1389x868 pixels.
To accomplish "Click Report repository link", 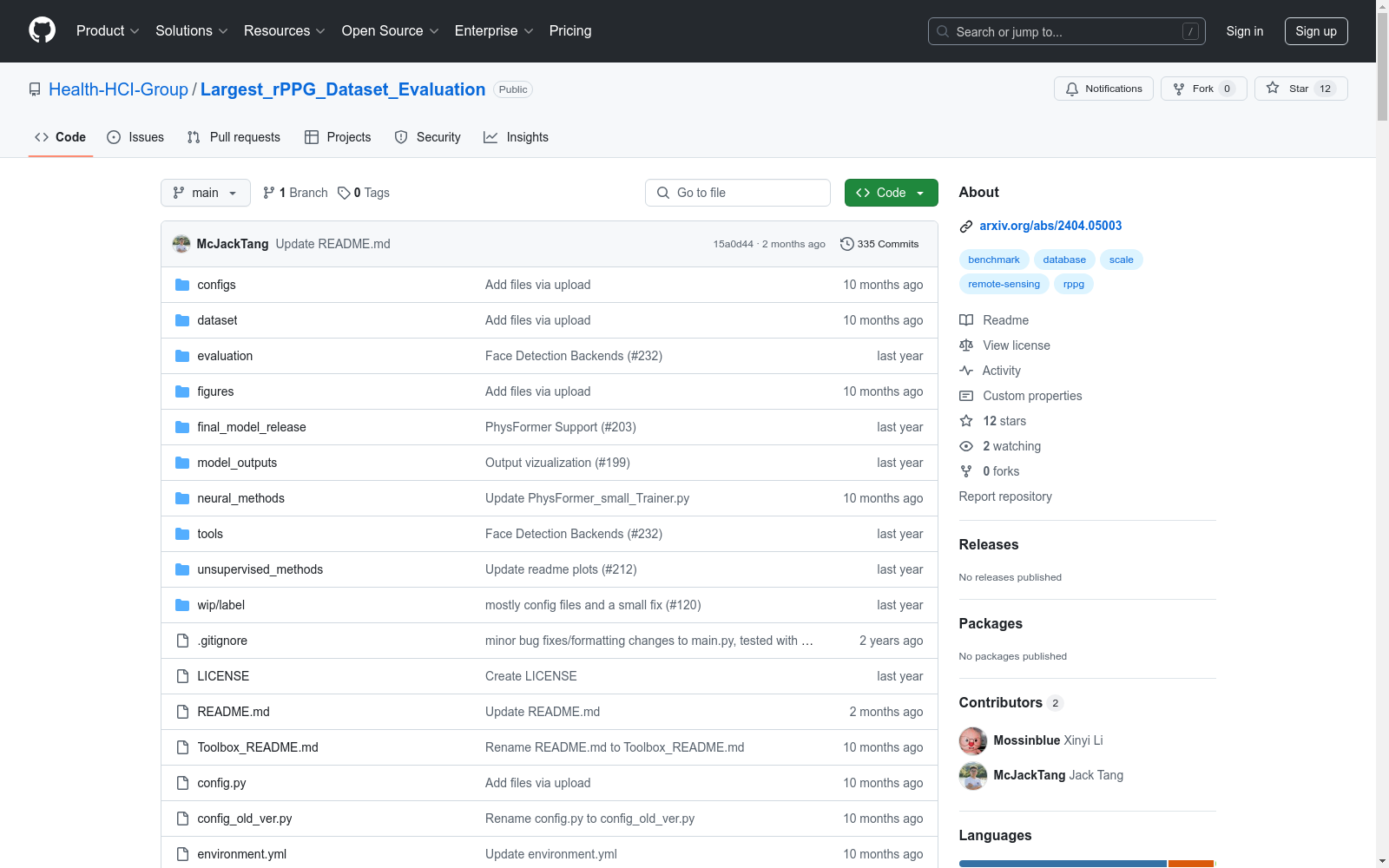I will tap(1005, 496).
